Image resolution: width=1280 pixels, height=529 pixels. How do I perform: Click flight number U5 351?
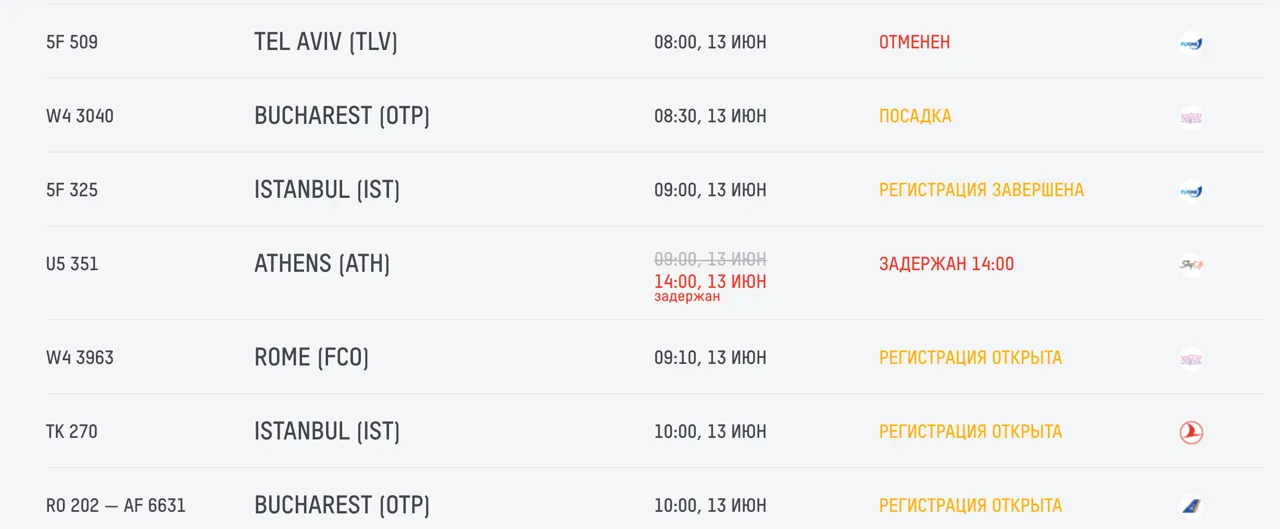click(72, 264)
